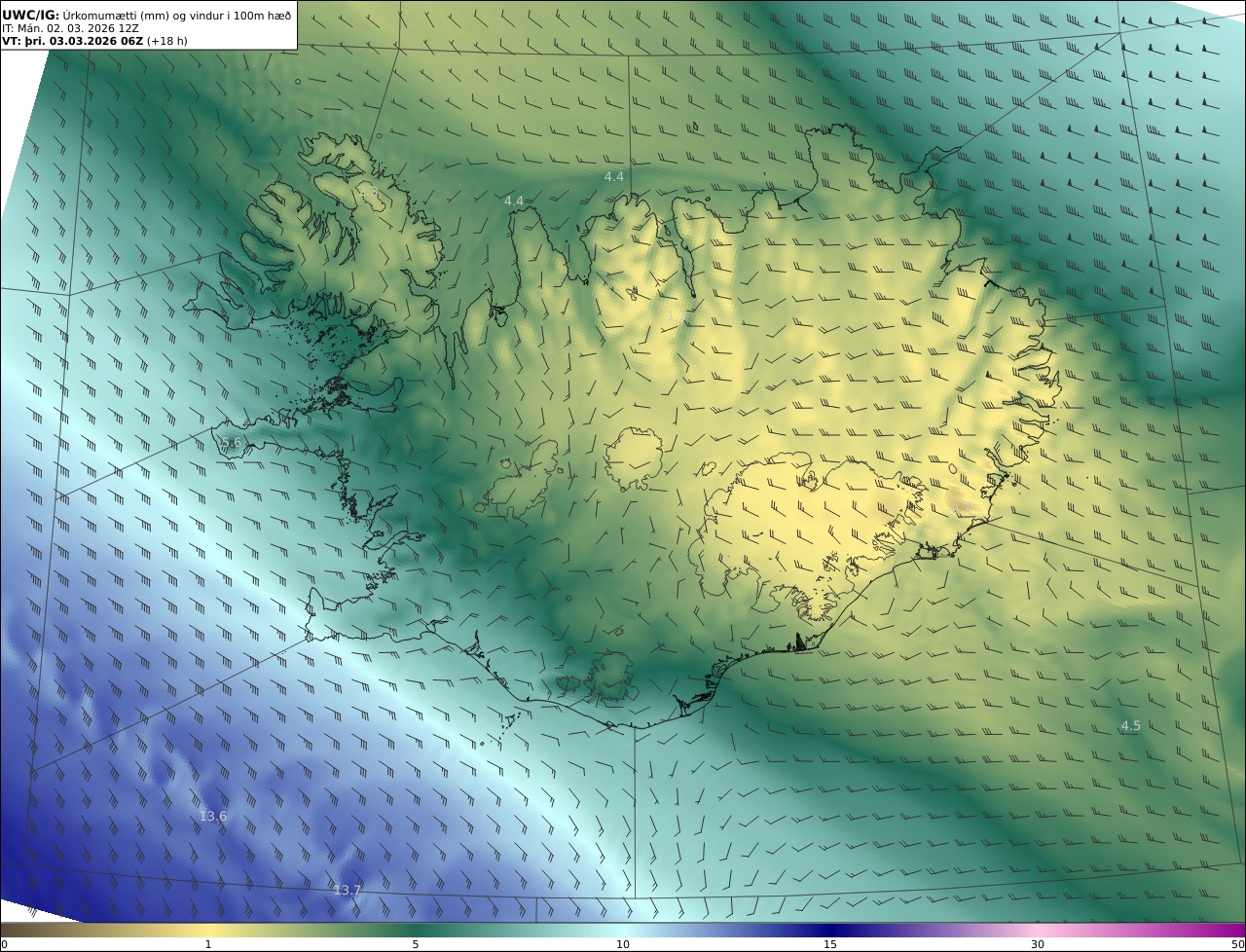Click the 13.6 precipitable water value label
Viewport: 1246px width, 952px height.
click(213, 816)
